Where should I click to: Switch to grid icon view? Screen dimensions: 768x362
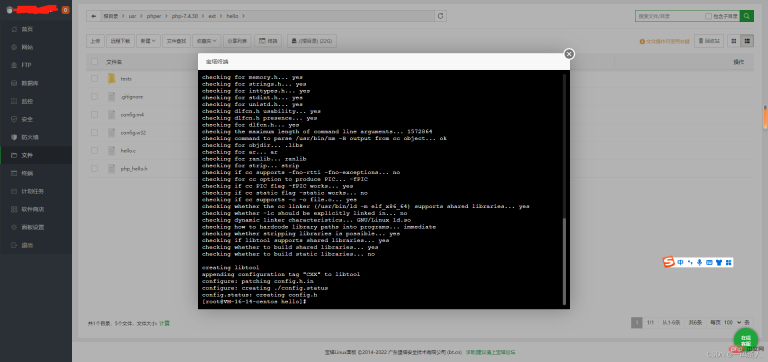(x=734, y=41)
